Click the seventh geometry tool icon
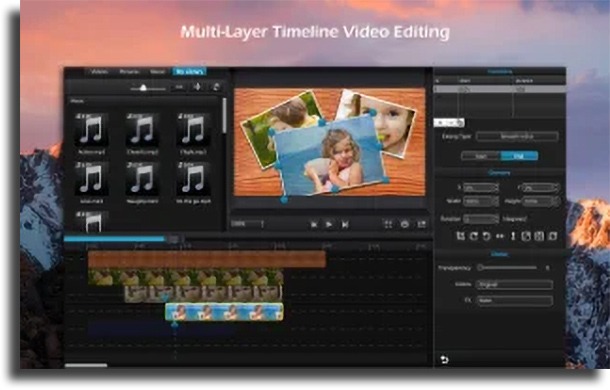The image size is (610, 390). point(539,236)
